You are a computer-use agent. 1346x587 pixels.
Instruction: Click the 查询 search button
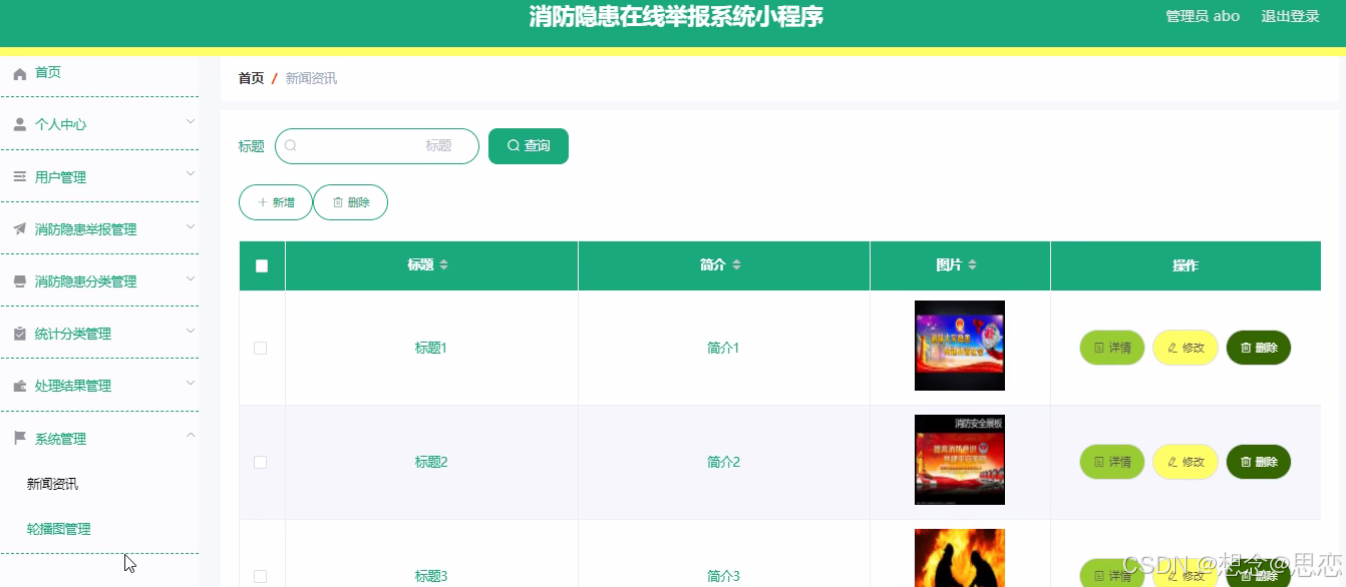coord(528,146)
